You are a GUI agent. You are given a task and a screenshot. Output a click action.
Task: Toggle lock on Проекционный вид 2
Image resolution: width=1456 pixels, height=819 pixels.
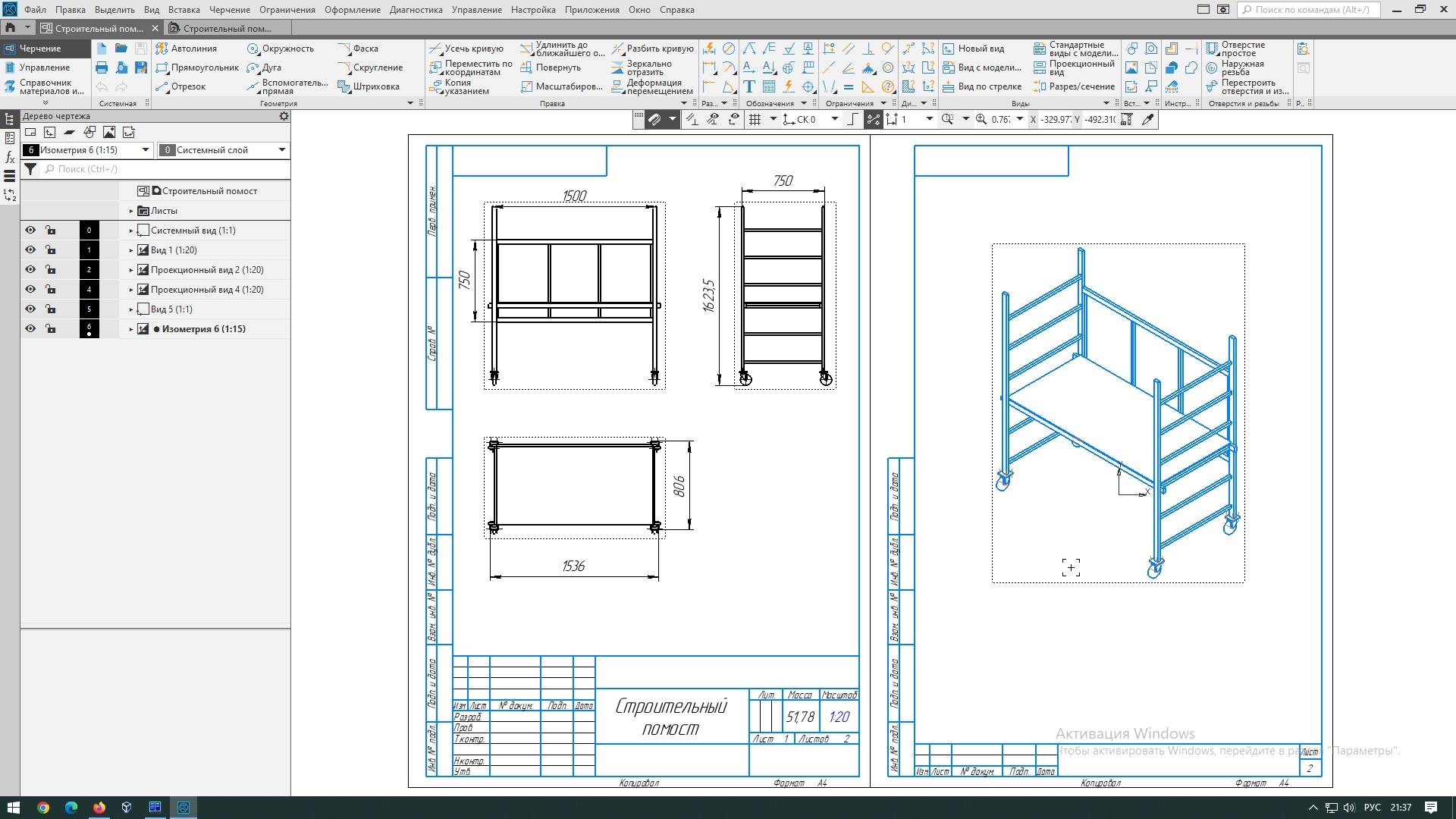(x=50, y=270)
